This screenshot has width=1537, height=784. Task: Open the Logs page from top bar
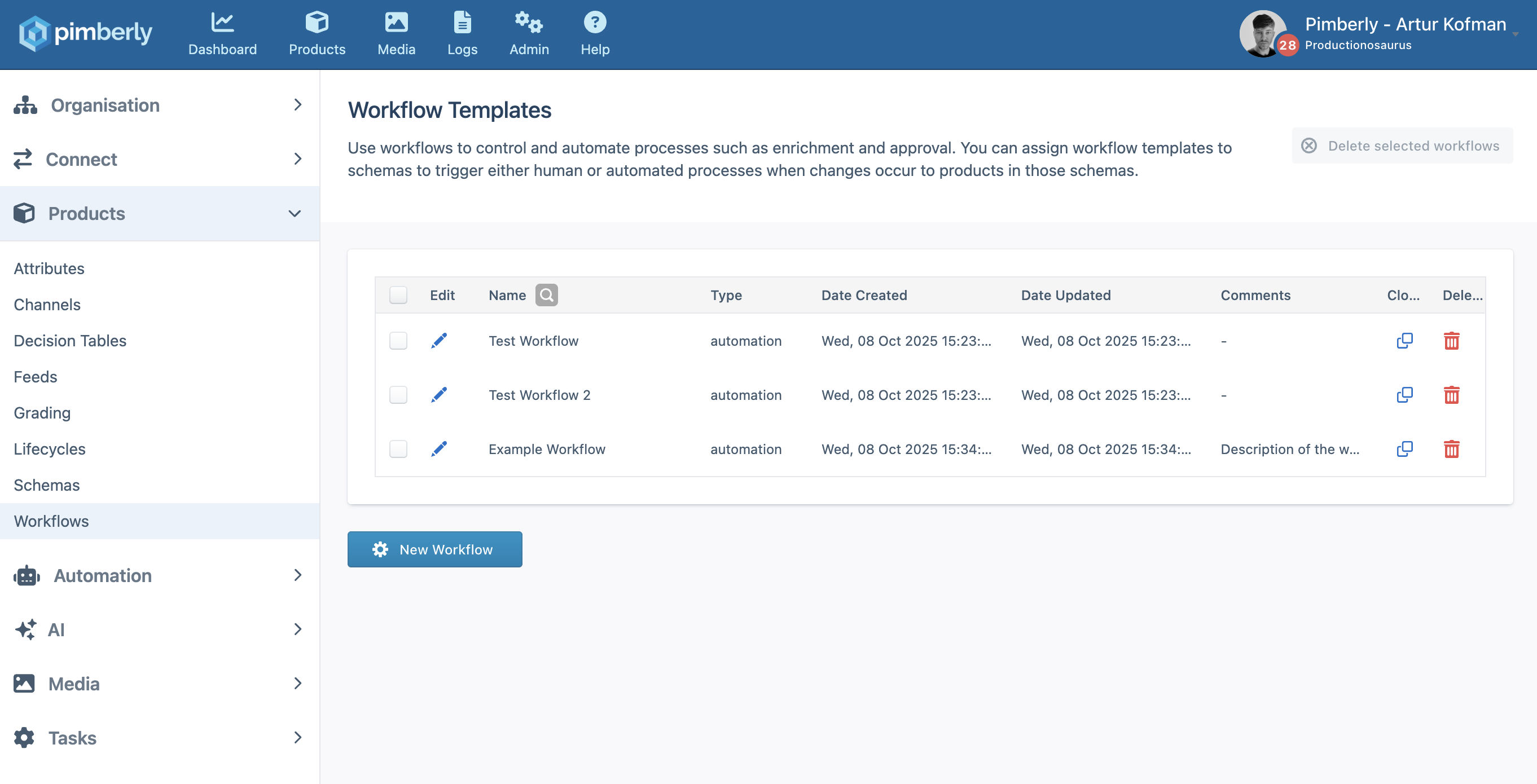pyautogui.click(x=462, y=33)
